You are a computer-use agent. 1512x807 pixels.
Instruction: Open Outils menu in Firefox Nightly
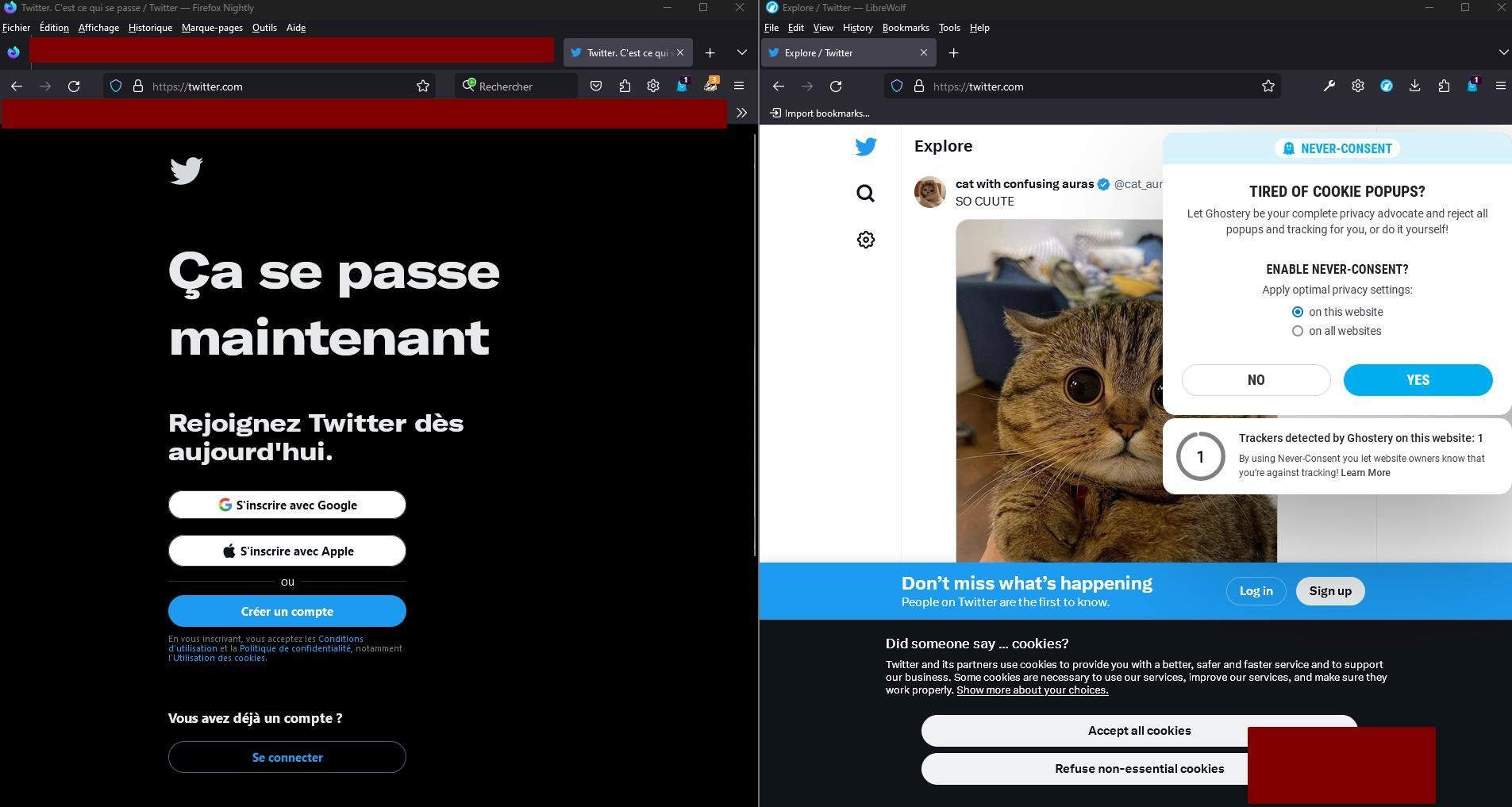(x=264, y=28)
